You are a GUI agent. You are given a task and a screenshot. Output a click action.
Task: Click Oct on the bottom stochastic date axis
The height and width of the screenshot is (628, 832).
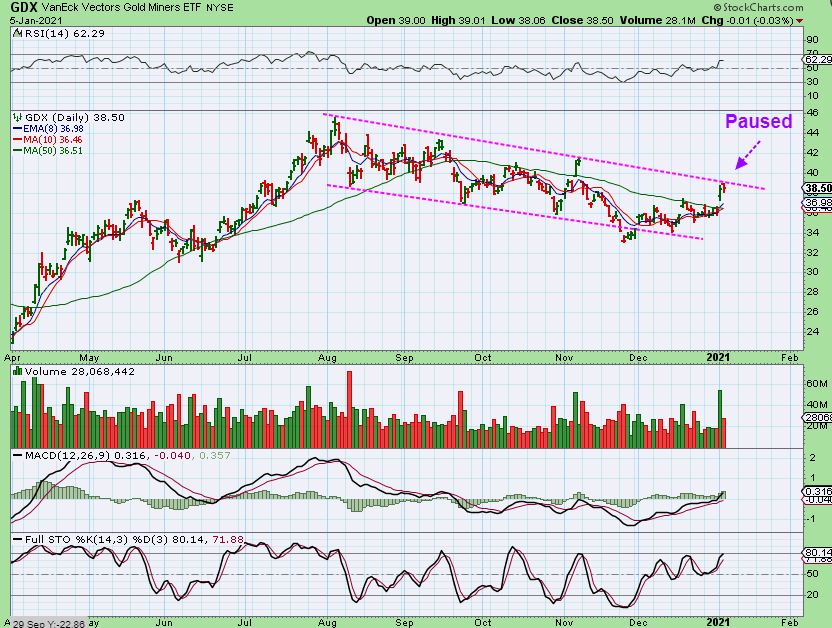click(x=482, y=622)
